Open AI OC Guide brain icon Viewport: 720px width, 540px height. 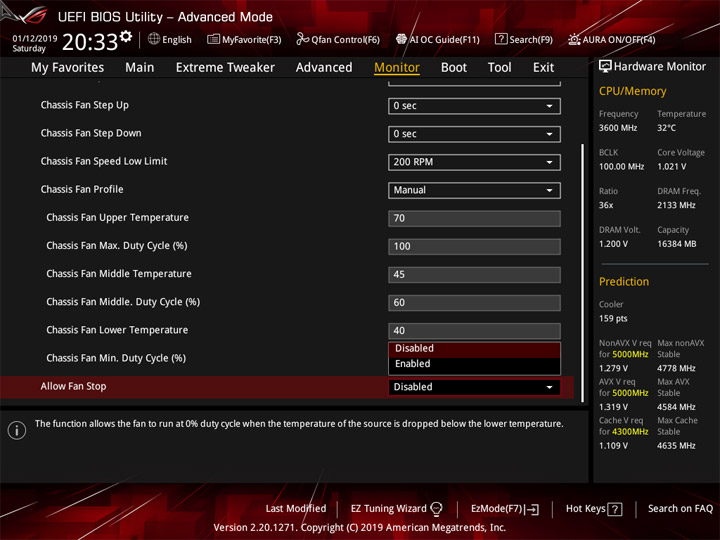tap(401, 39)
